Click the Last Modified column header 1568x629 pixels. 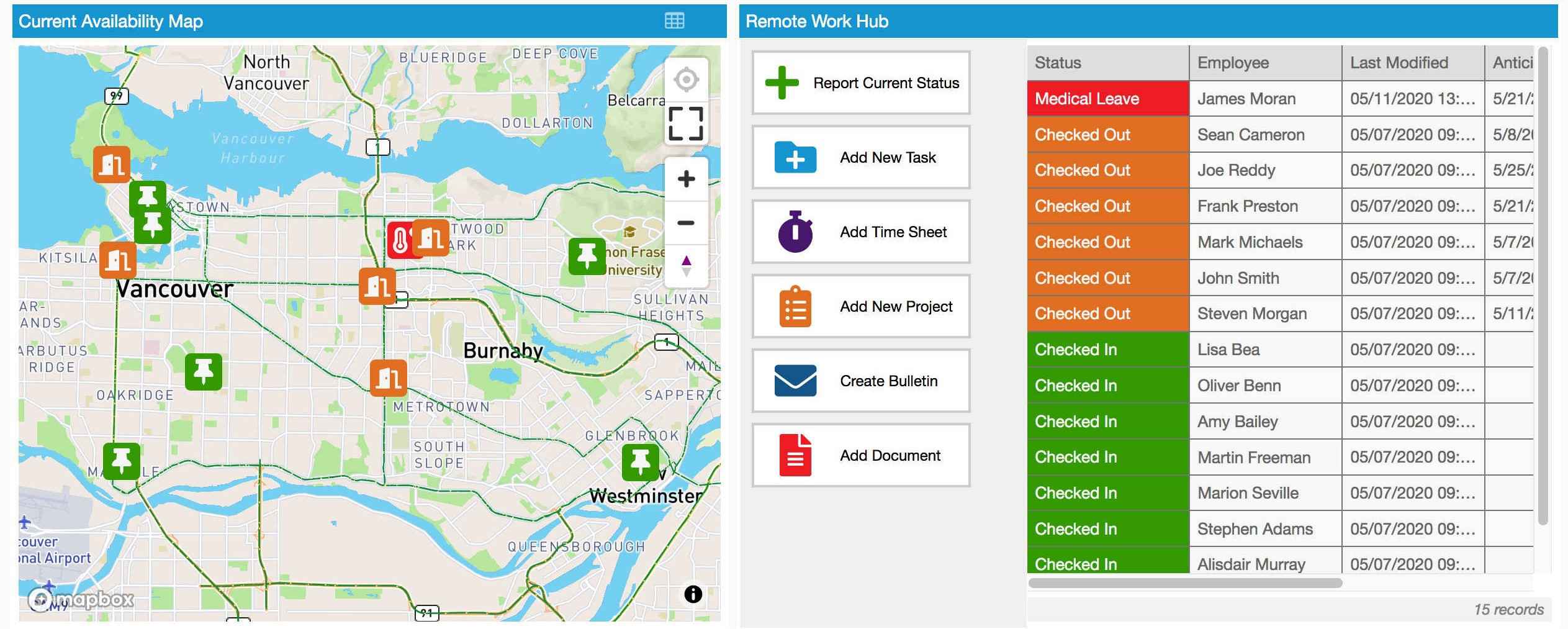1412,63
